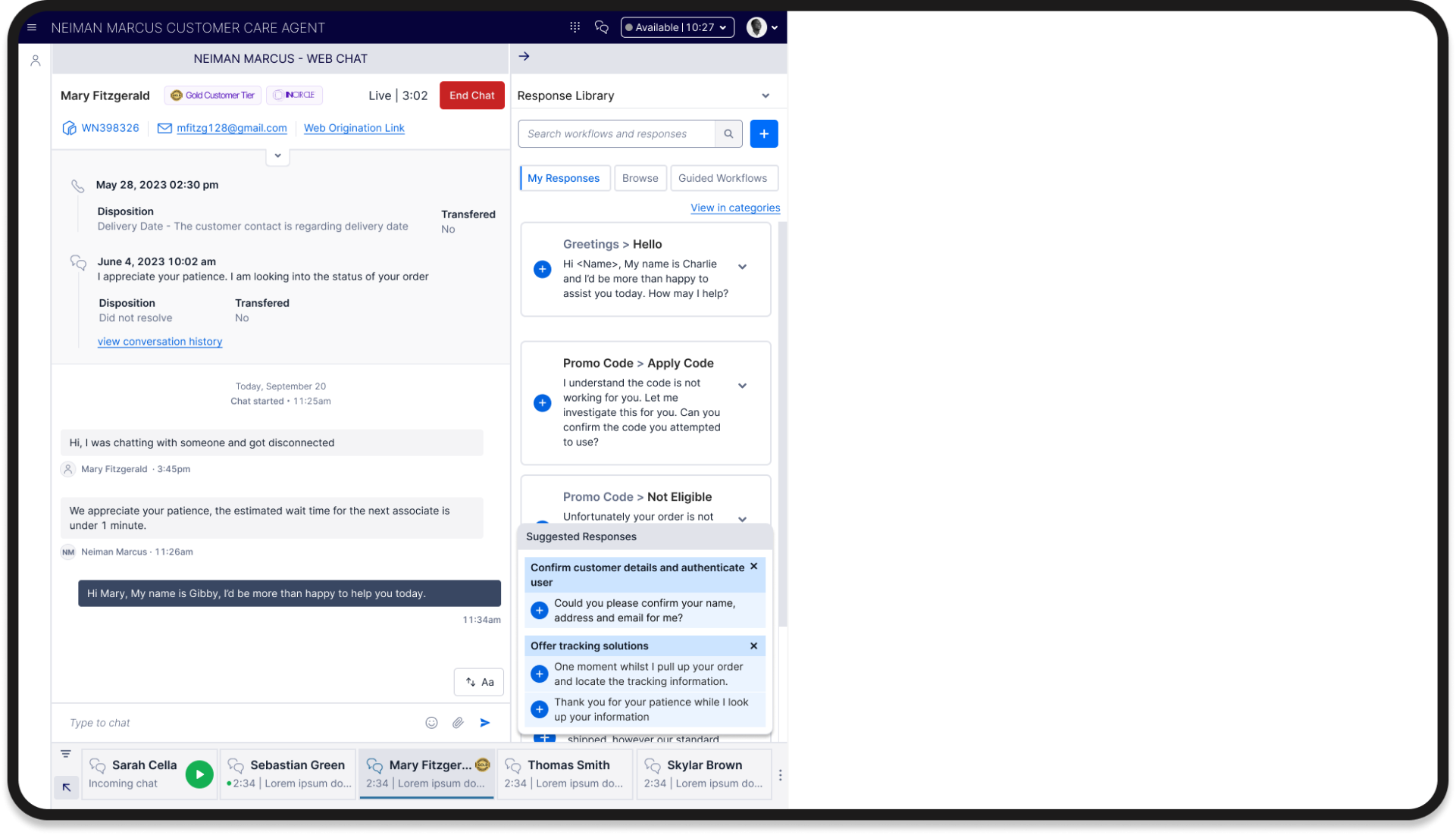The height and width of the screenshot is (835, 1456).
Task: Open the hamburger menu icon
Action: coord(32,27)
